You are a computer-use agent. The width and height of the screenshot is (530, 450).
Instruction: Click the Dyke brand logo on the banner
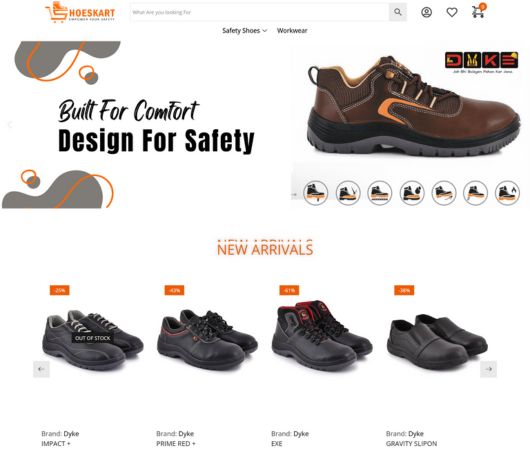point(481,62)
